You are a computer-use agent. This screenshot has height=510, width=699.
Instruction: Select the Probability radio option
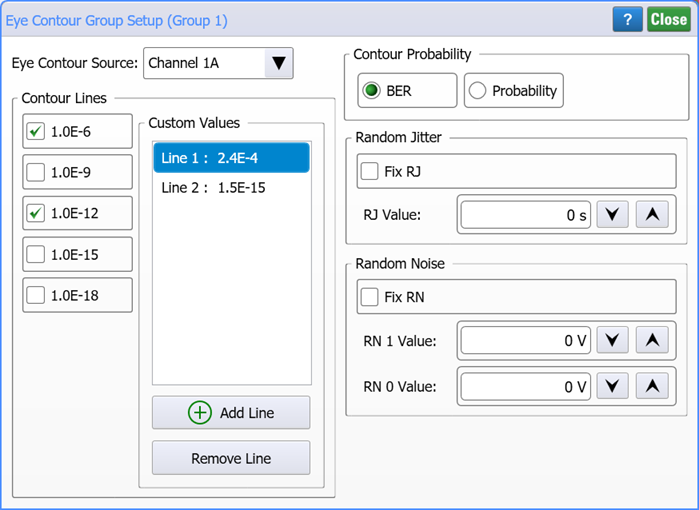click(x=514, y=90)
